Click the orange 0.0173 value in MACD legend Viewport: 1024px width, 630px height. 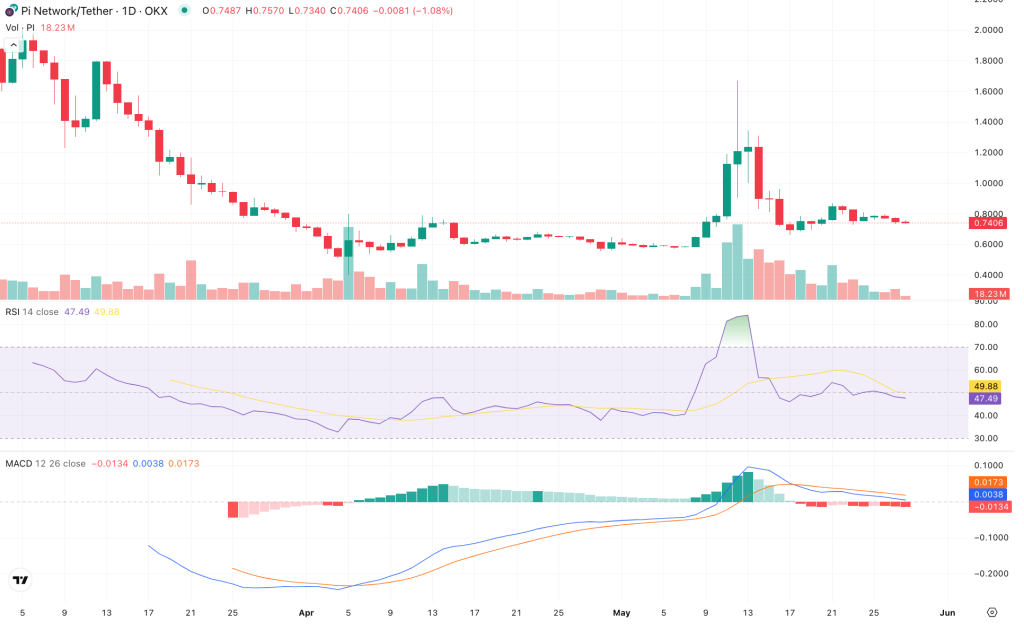pyautogui.click(x=184, y=464)
